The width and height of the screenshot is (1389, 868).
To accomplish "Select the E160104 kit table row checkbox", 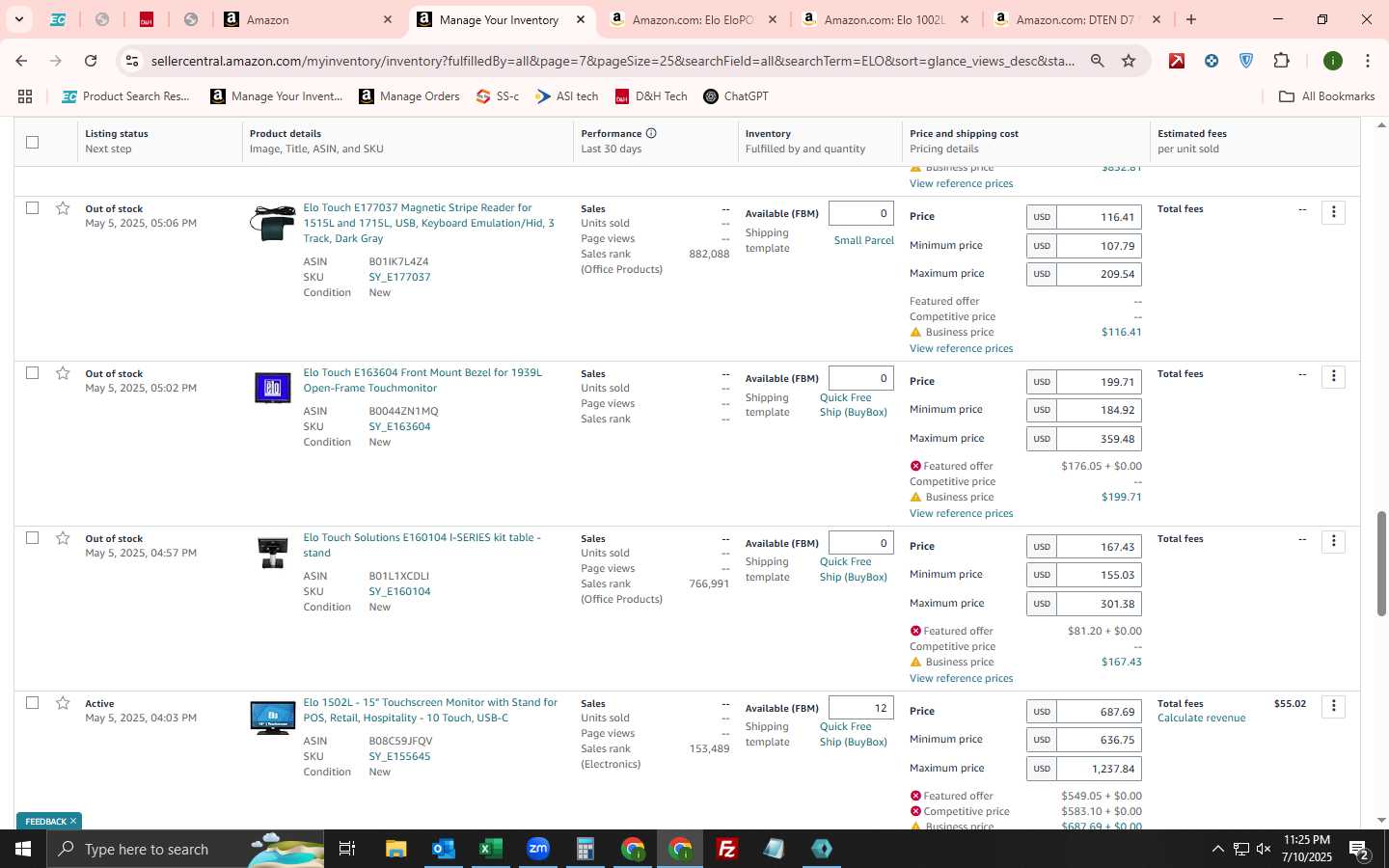I will click(32, 538).
